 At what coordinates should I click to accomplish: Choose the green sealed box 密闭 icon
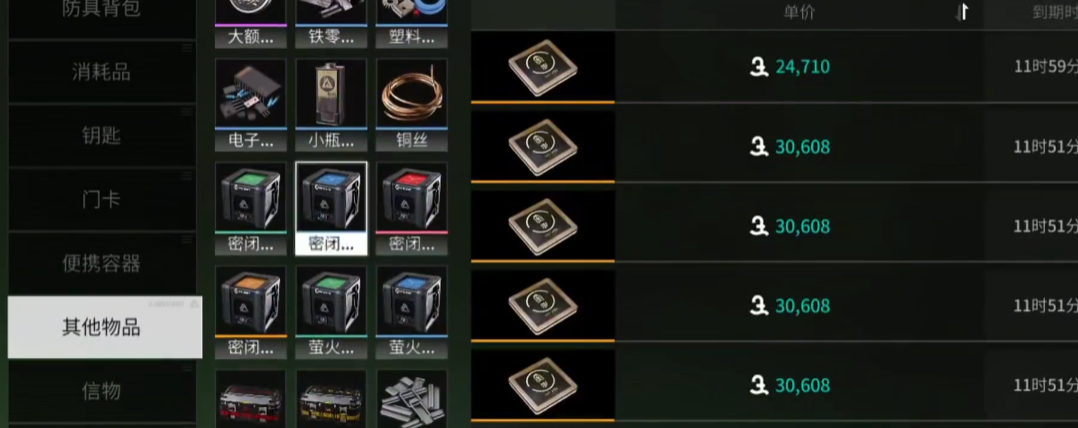250,209
